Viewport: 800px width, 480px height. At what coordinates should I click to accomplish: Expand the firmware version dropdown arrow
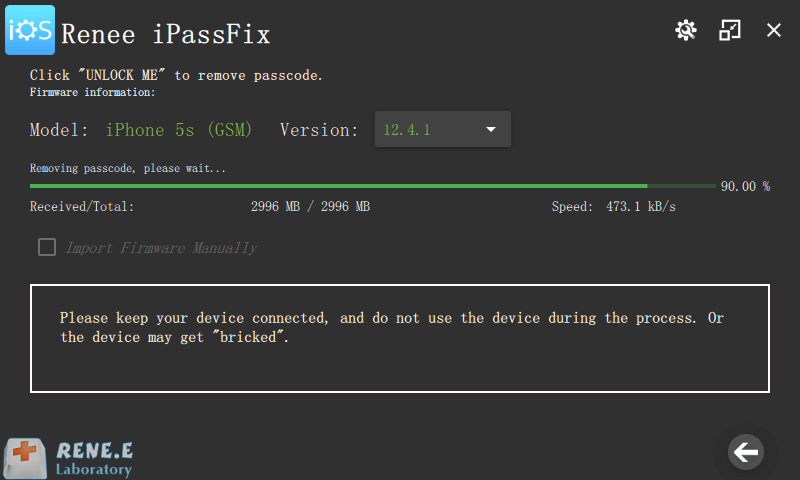(x=491, y=130)
